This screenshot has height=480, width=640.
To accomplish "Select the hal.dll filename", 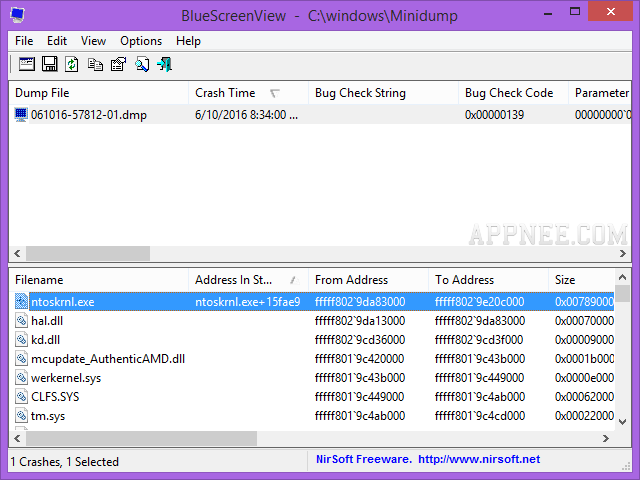I will pos(47,321).
